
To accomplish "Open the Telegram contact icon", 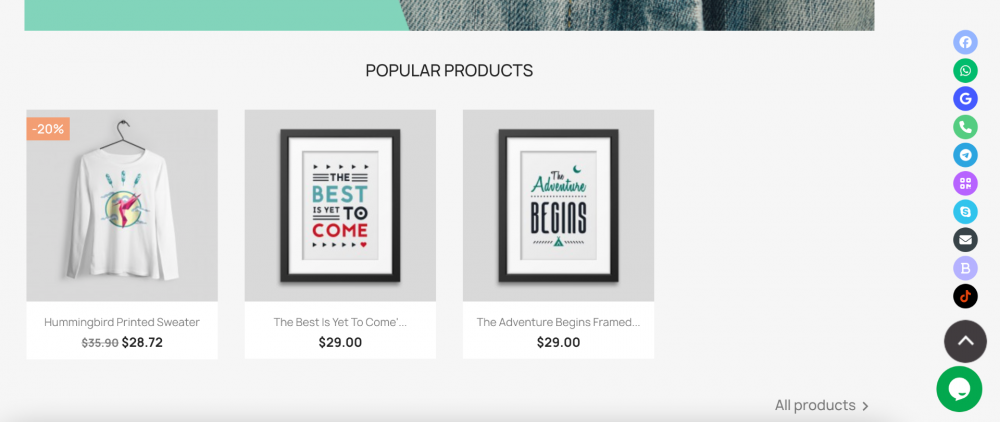I will (965, 155).
